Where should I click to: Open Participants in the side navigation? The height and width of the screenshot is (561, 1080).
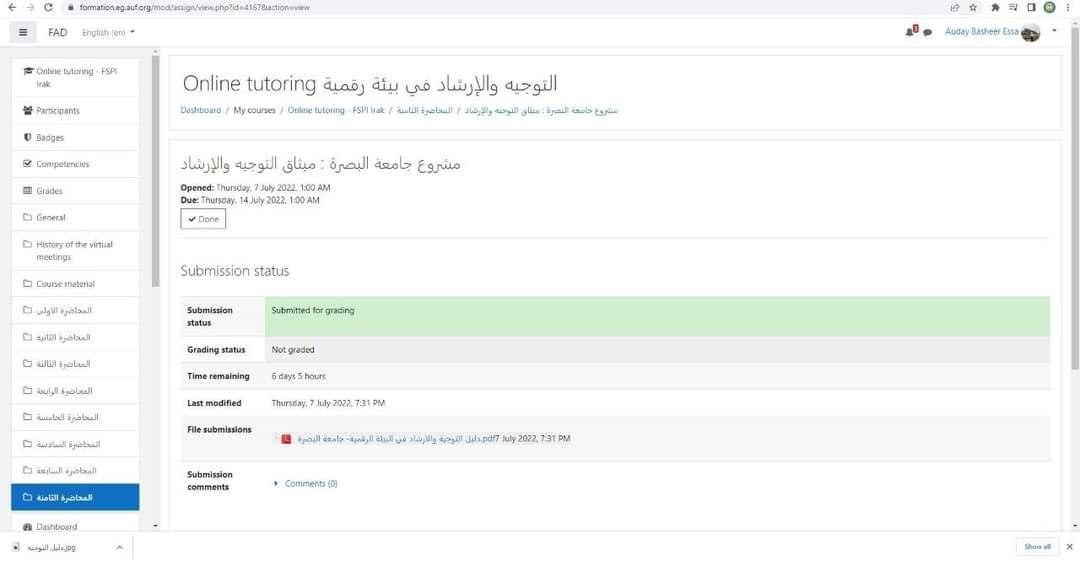(57, 111)
